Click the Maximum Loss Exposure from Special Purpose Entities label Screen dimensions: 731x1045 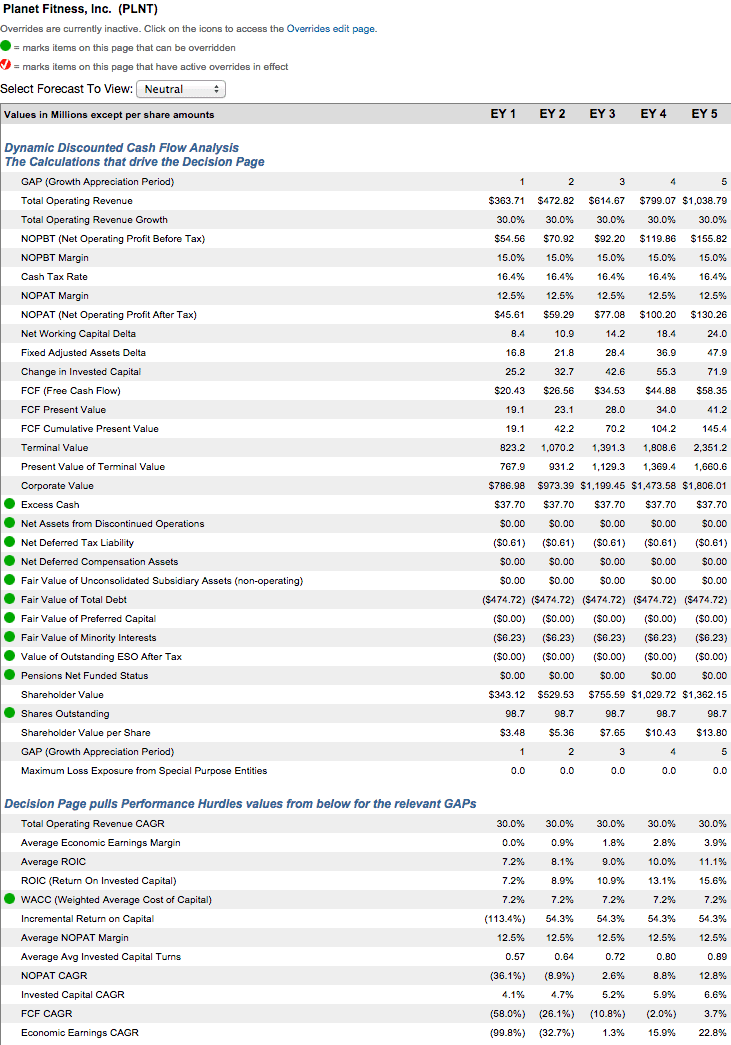pyautogui.click(x=144, y=770)
